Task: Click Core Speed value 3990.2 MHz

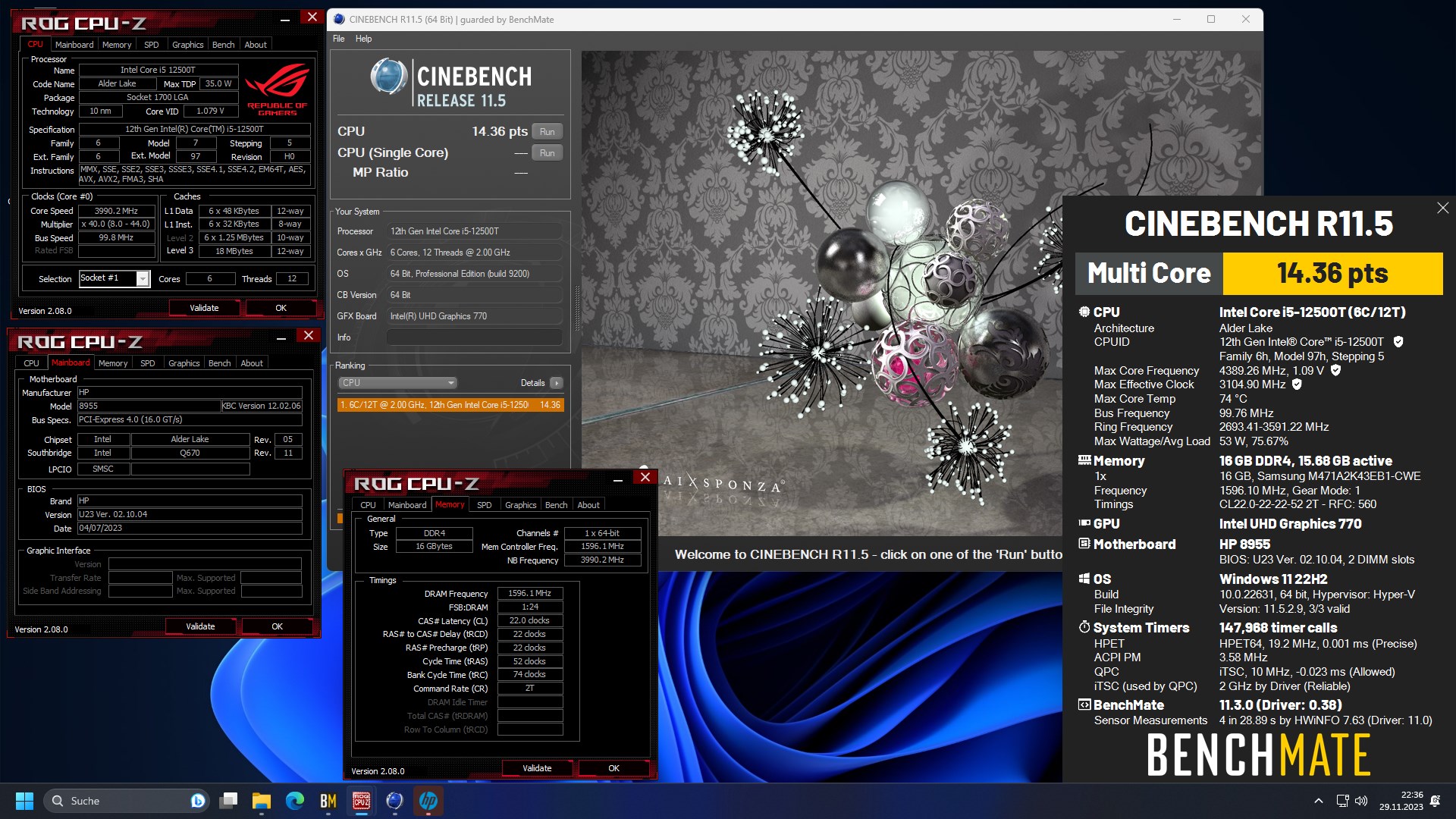Action: [x=116, y=211]
